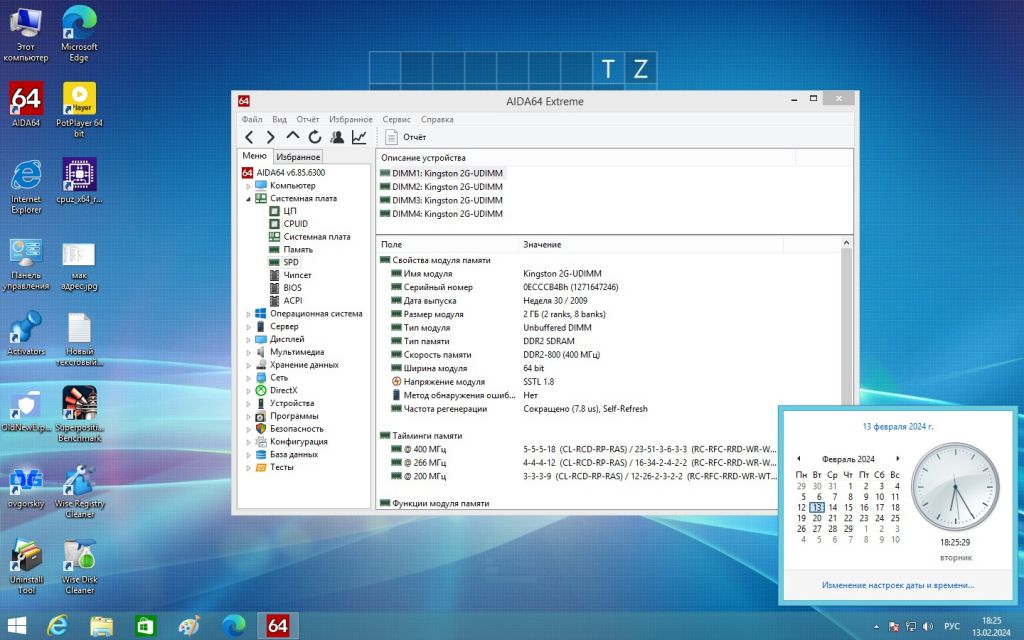Viewport: 1024px width, 640px height.
Task: Select the Wise Registry Cleaner desktop icon
Action: (x=79, y=491)
